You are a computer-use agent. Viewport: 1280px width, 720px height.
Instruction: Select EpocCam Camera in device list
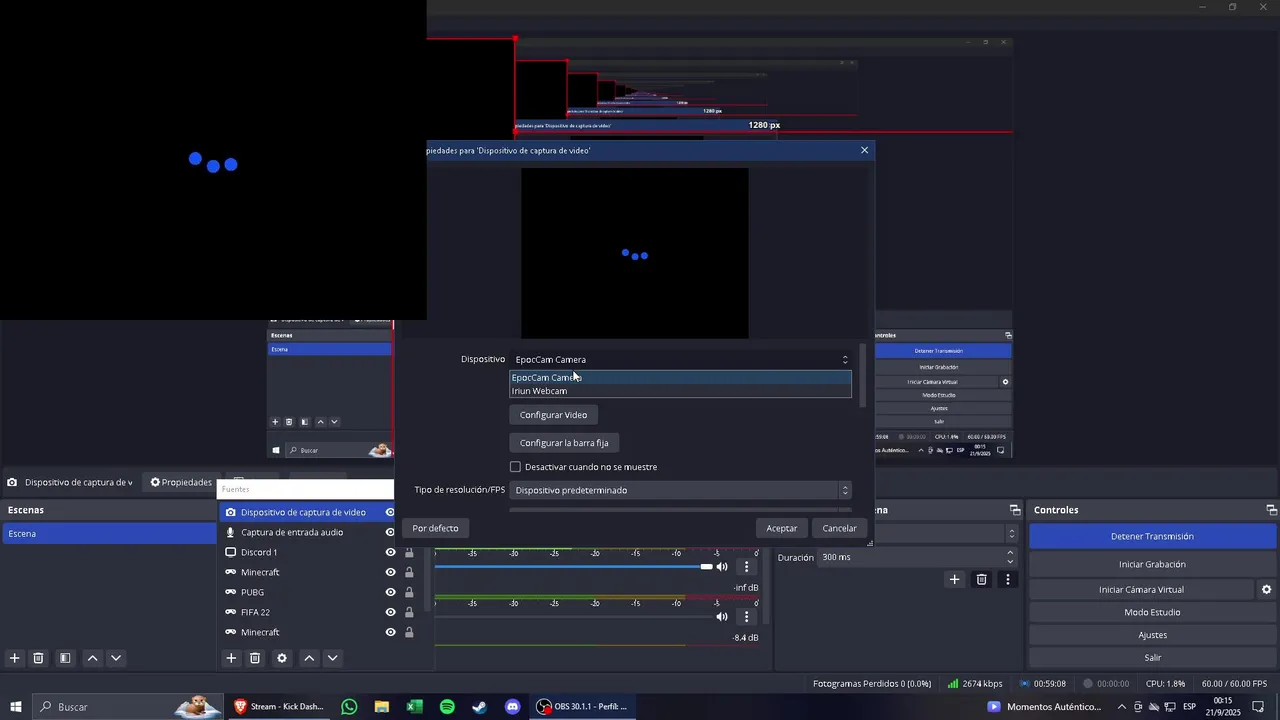tap(681, 377)
